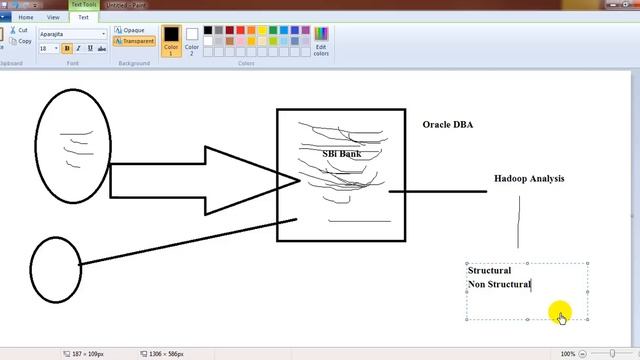The image size is (640, 360).
Task: Click the 'Oracle DBA' text on canvas
Action: (x=448, y=124)
